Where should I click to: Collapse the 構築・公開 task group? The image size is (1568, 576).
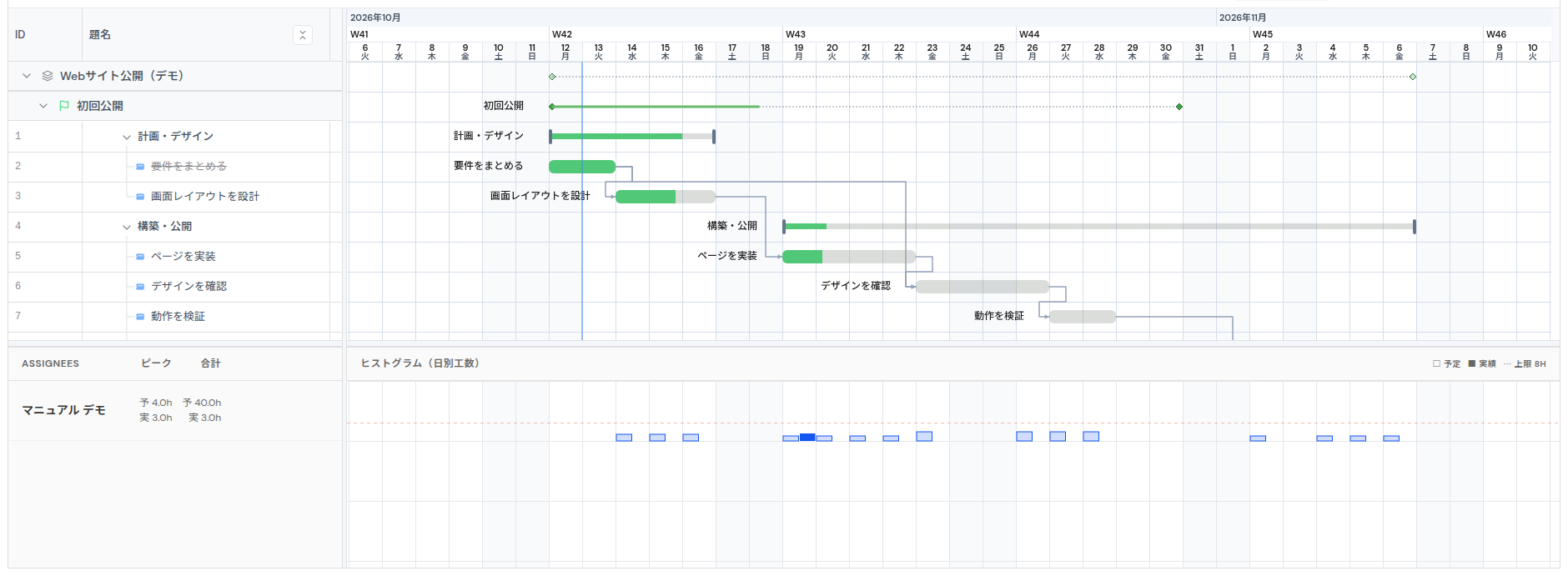pyautogui.click(x=127, y=227)
